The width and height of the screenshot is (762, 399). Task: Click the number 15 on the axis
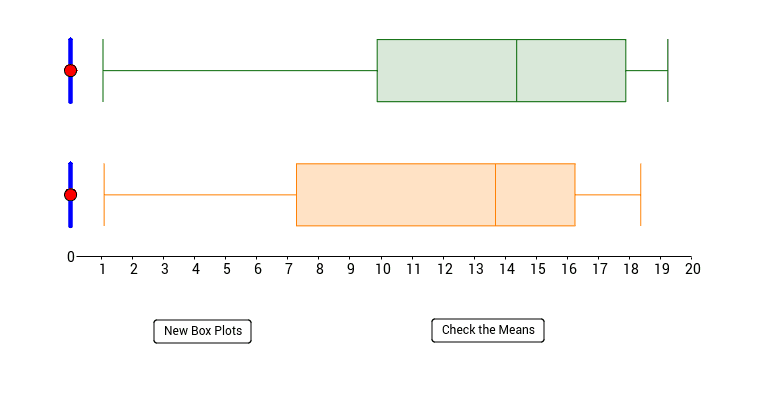(537, 269)
